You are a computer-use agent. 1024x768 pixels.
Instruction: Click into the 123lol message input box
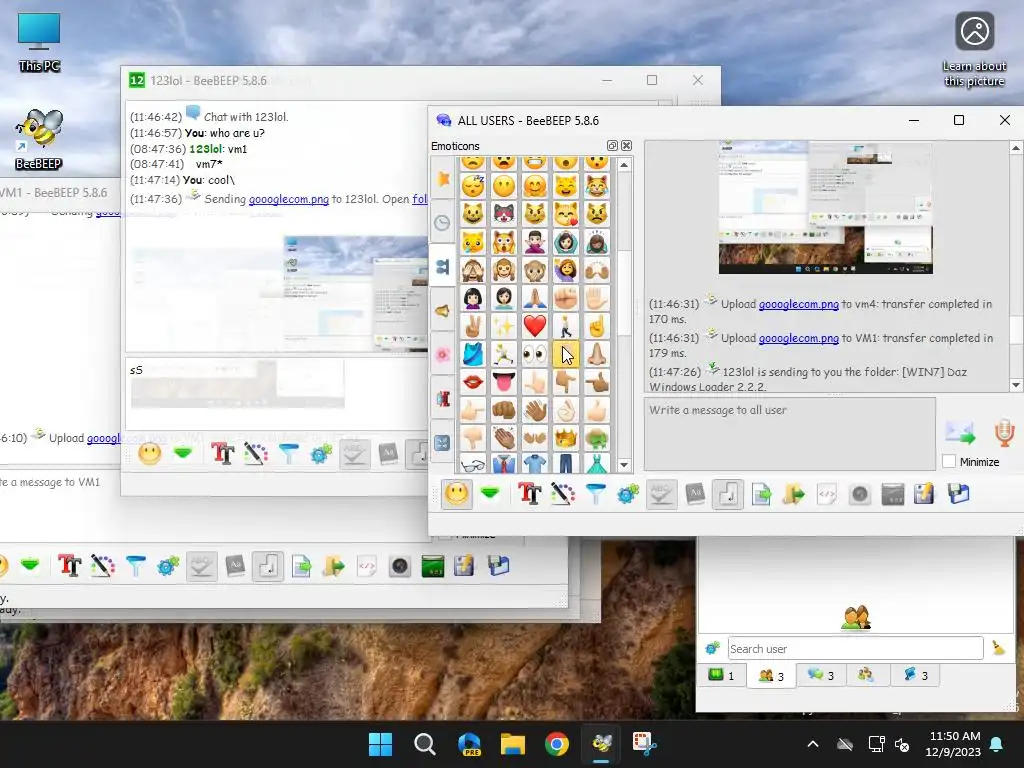pyautogui.click(x=277, y=393)
